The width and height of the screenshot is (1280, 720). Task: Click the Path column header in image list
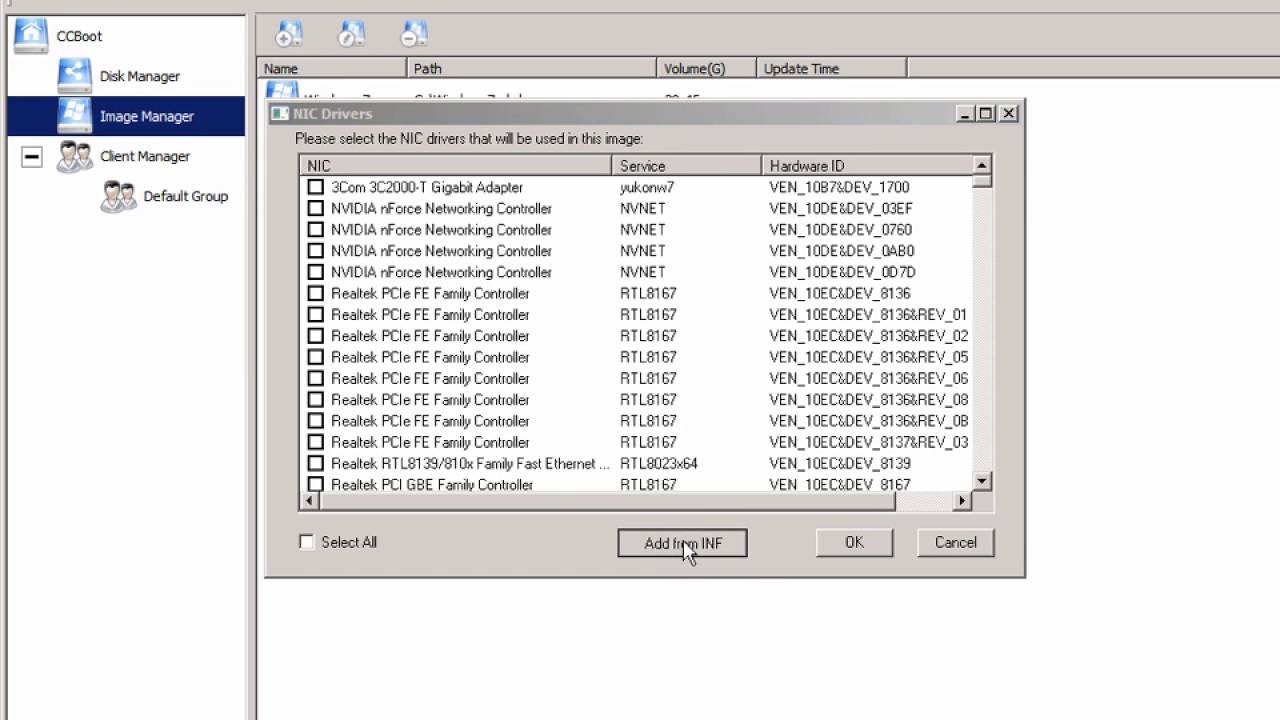pos(532,69)
